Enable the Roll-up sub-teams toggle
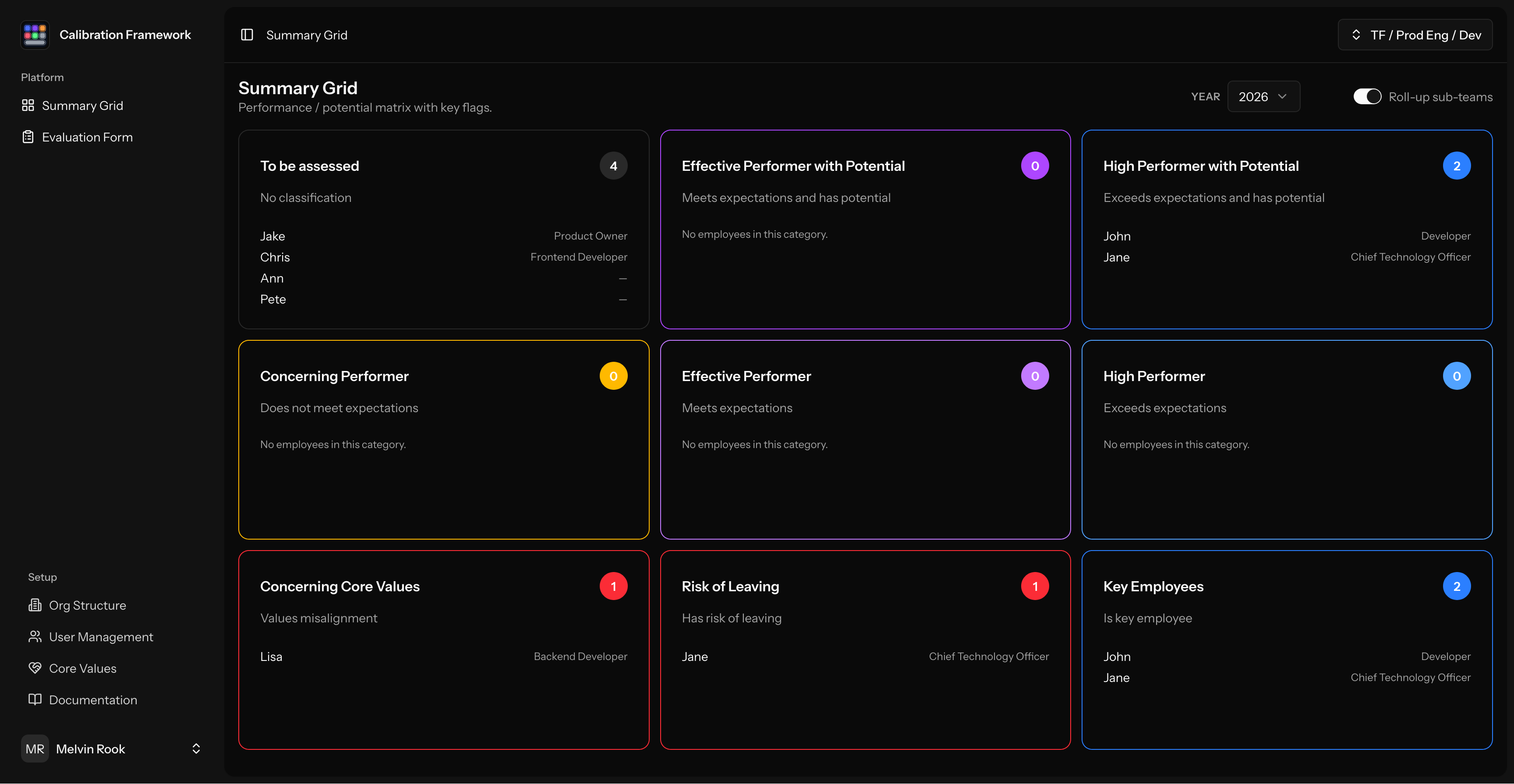Viewport: 1514px width, 784px height. coord(1367,96)
